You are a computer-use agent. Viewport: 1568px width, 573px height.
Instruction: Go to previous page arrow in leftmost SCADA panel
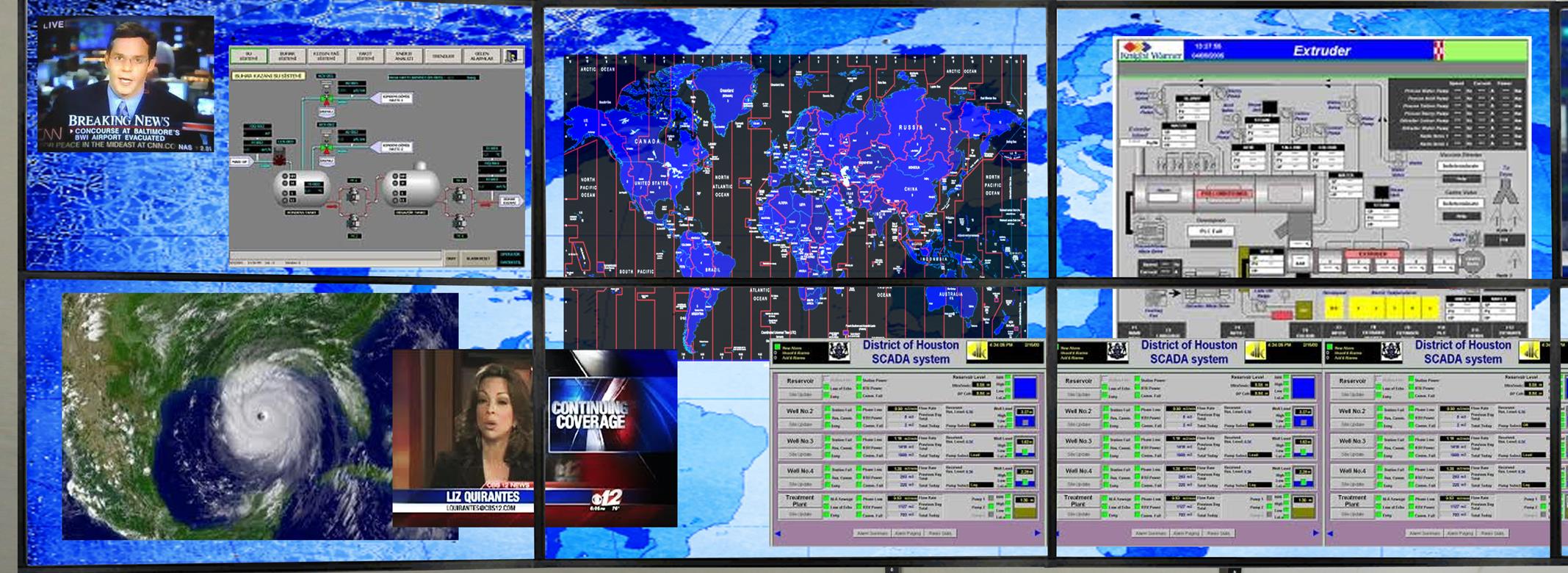coord(778,533)
